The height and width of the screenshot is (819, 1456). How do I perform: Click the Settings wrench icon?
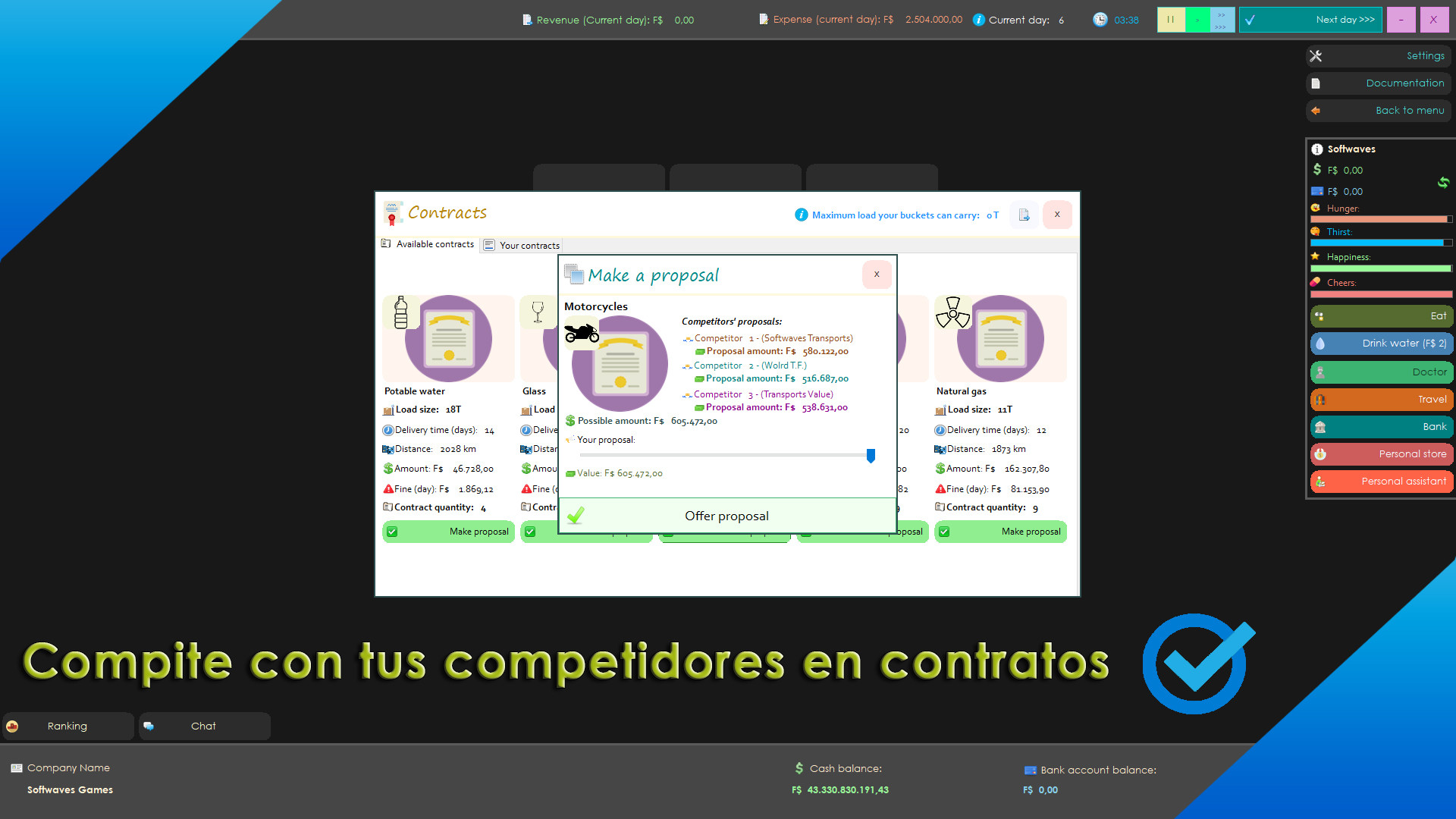pyautogui.click(x=1316, y=56)
